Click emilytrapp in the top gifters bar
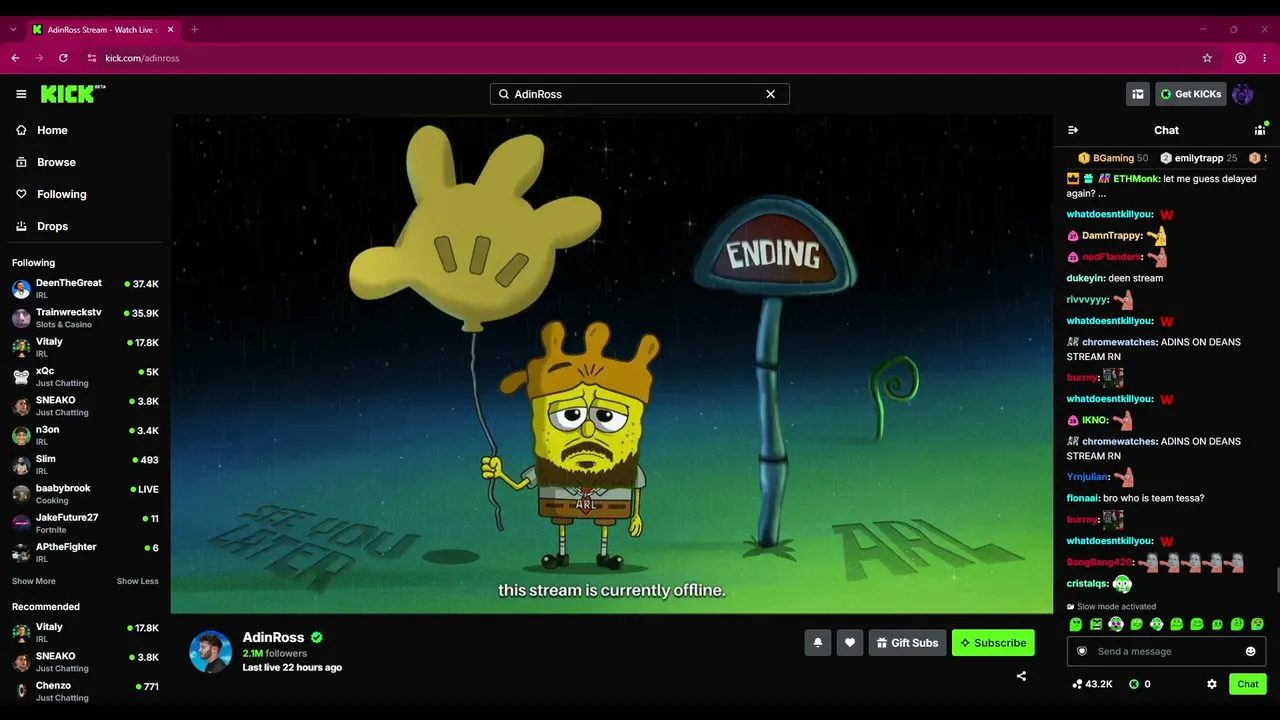This screenshot has width=1280, height=720. tap(1198, 158)
